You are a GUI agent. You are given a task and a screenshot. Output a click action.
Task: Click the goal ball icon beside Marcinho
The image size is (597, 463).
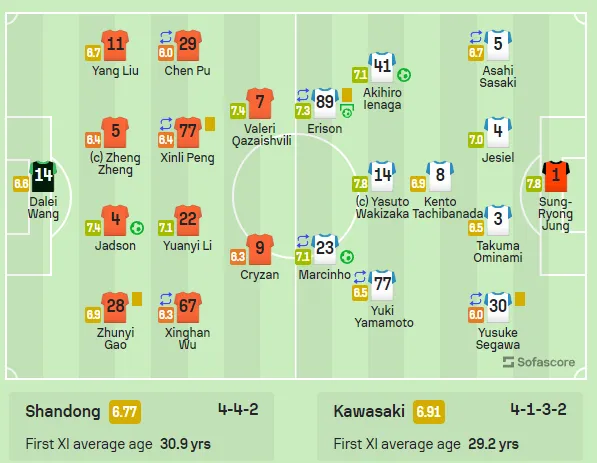point(347,257)
